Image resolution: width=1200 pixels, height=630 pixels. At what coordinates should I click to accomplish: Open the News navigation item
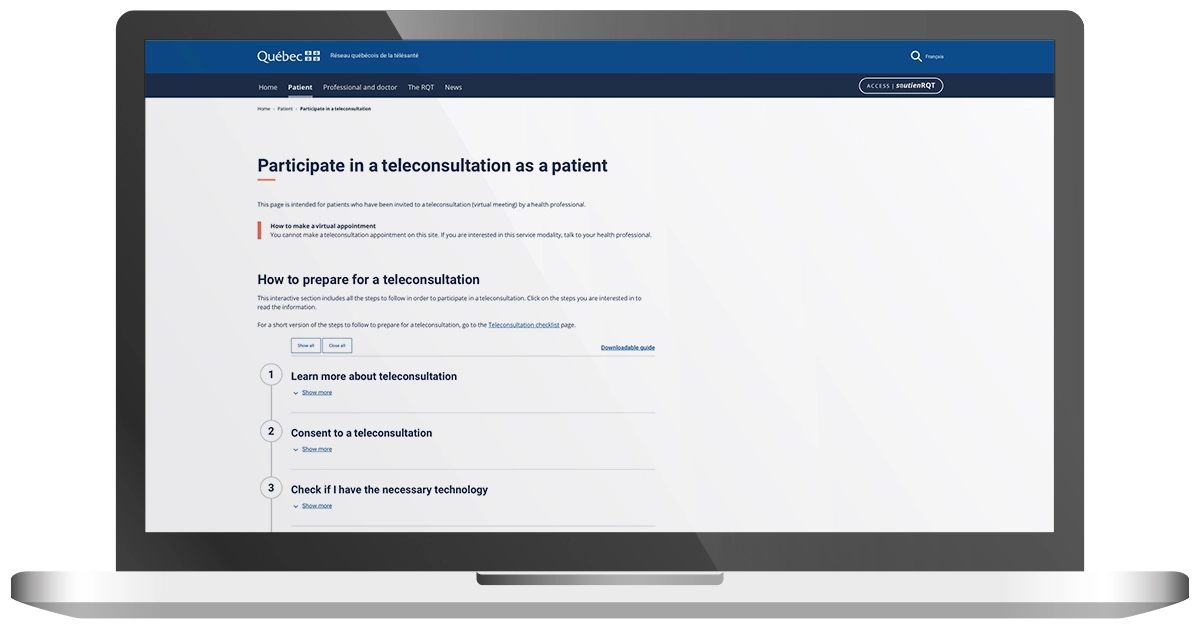click(x=453, y=87)
